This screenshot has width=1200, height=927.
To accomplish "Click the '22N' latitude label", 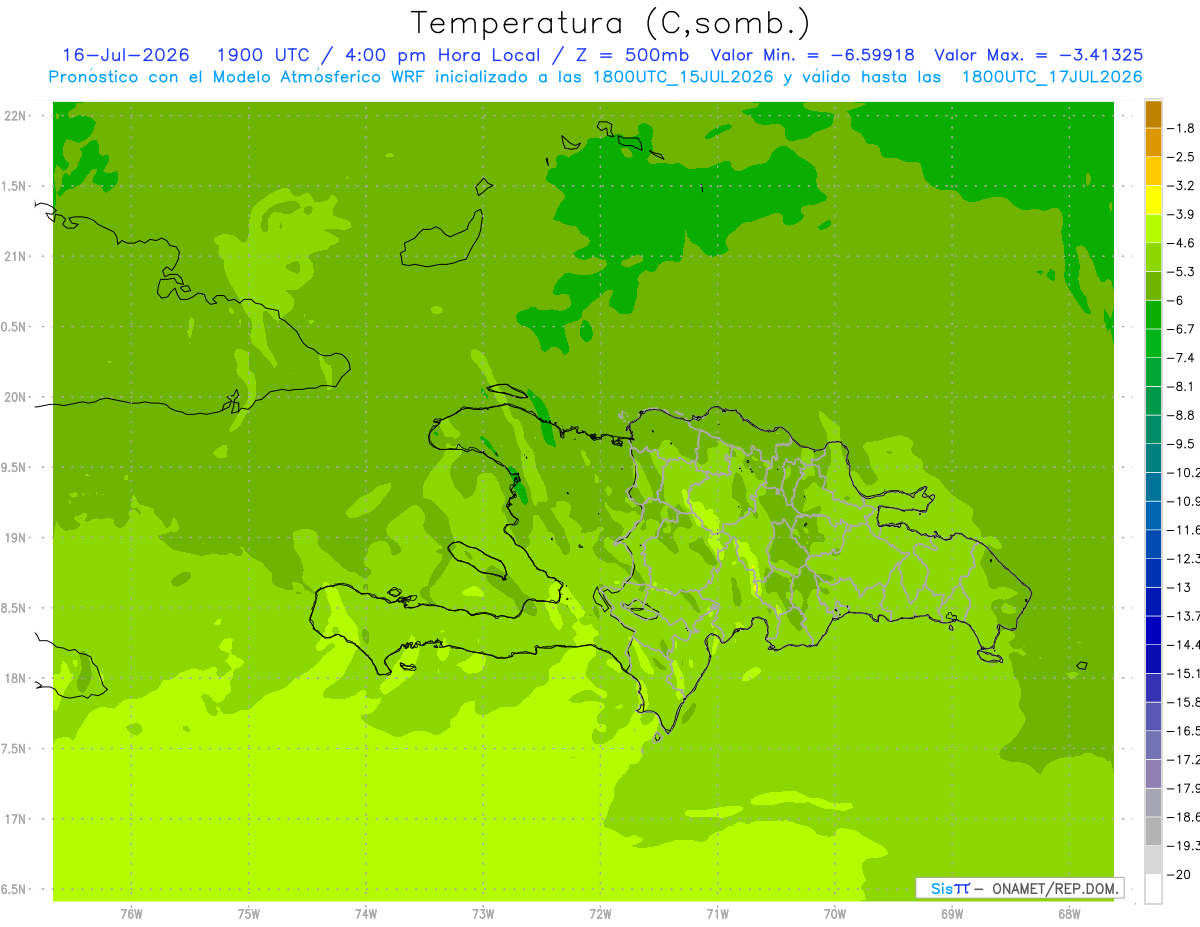I will click(x=16, y=116).
